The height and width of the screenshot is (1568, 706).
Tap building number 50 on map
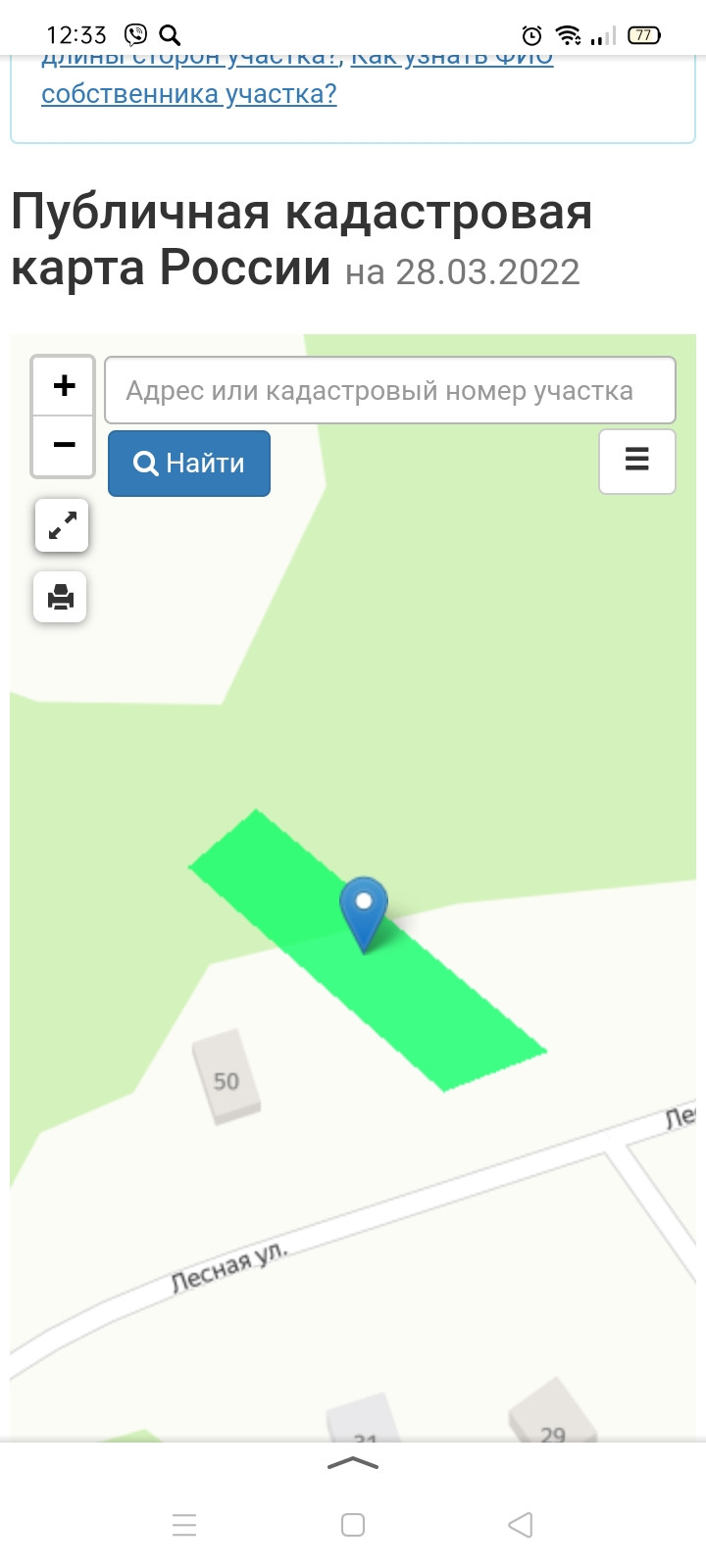(227, 1078)
